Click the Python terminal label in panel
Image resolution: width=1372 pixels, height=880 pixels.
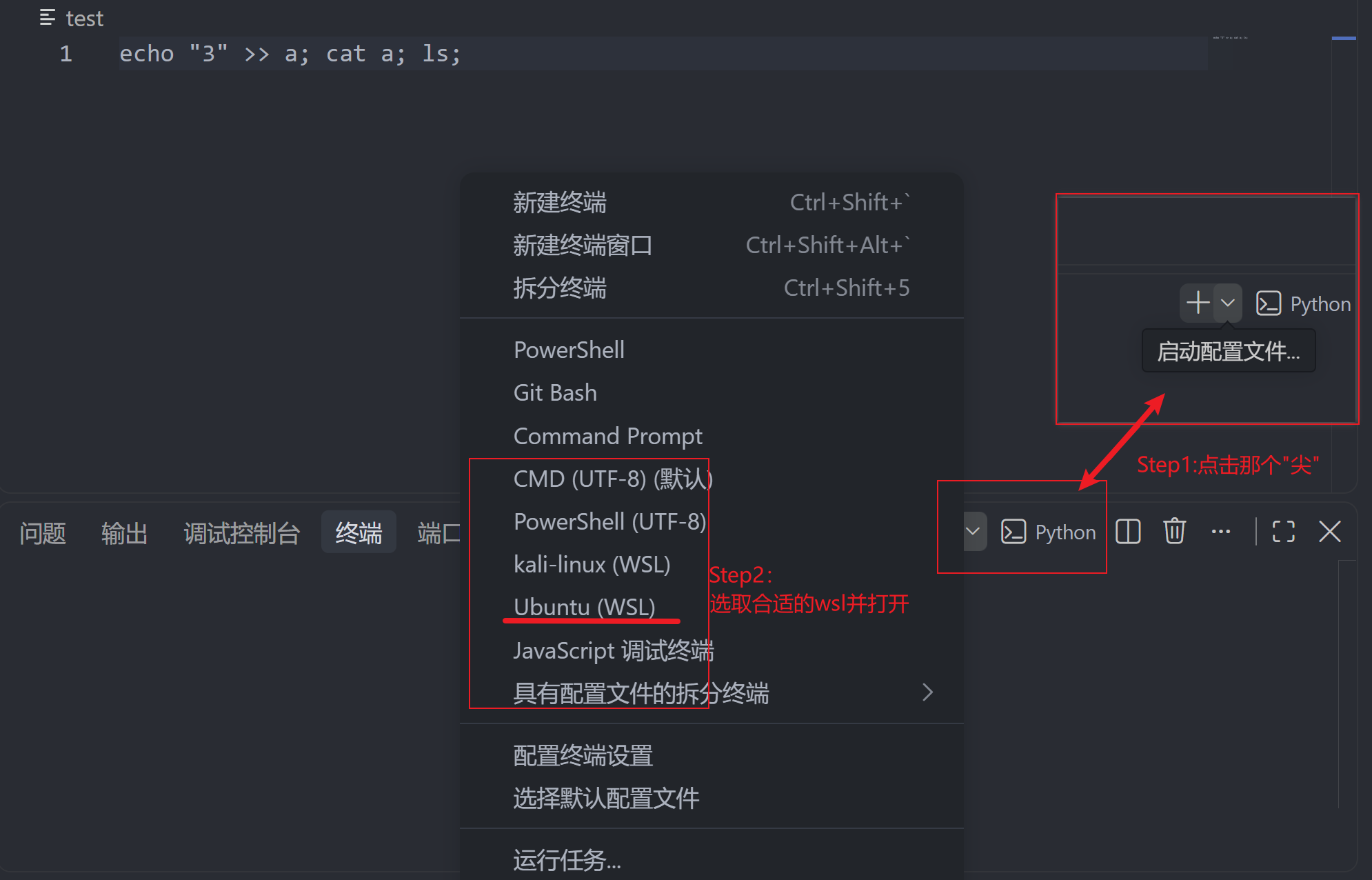1065,532
